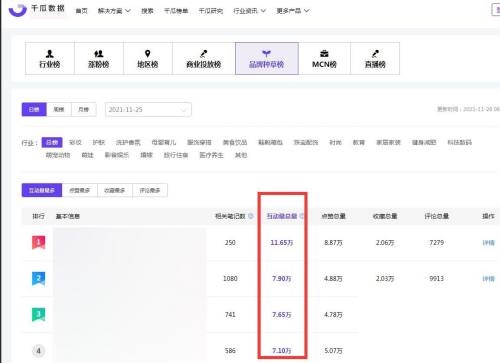Switch to the 周榜 period toggle

(59, 109)
